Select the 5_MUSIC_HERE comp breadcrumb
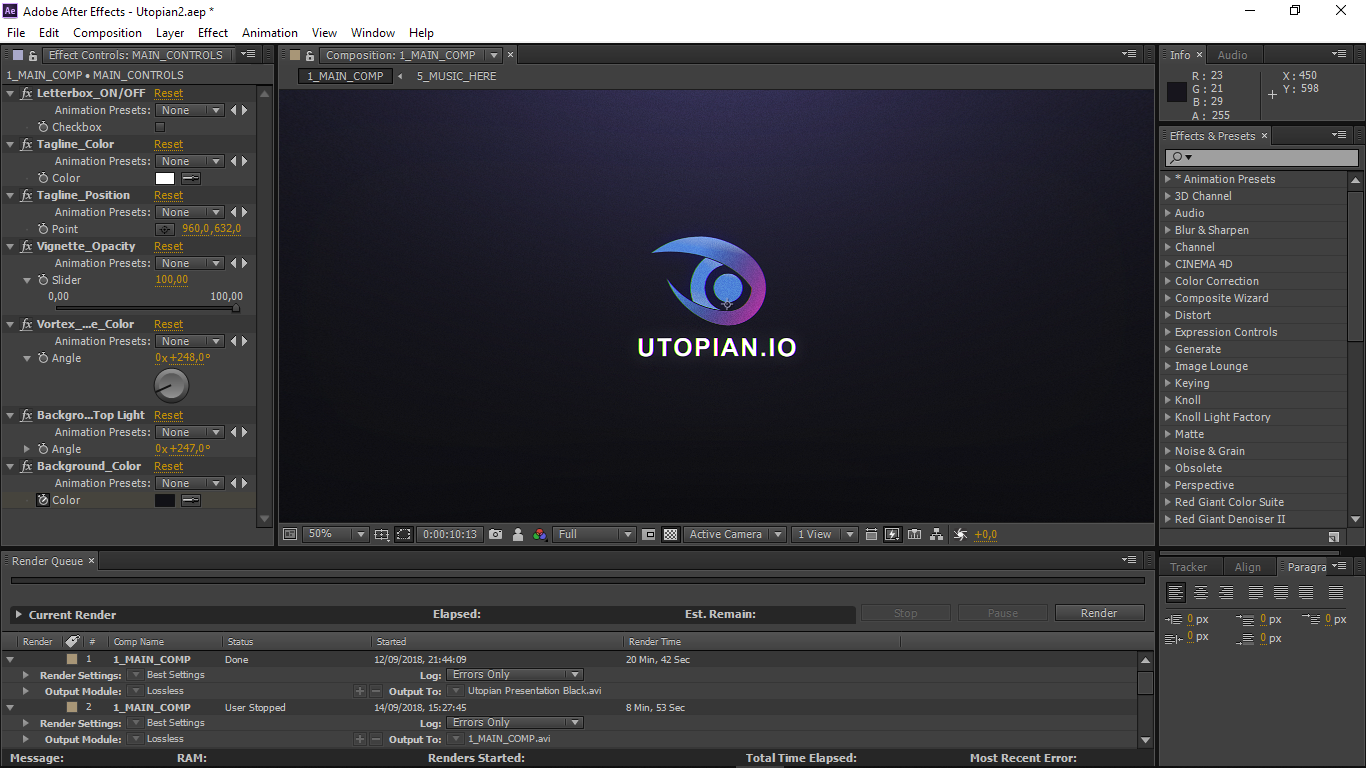Screen dimensions: 1366x768 (457, 76)
